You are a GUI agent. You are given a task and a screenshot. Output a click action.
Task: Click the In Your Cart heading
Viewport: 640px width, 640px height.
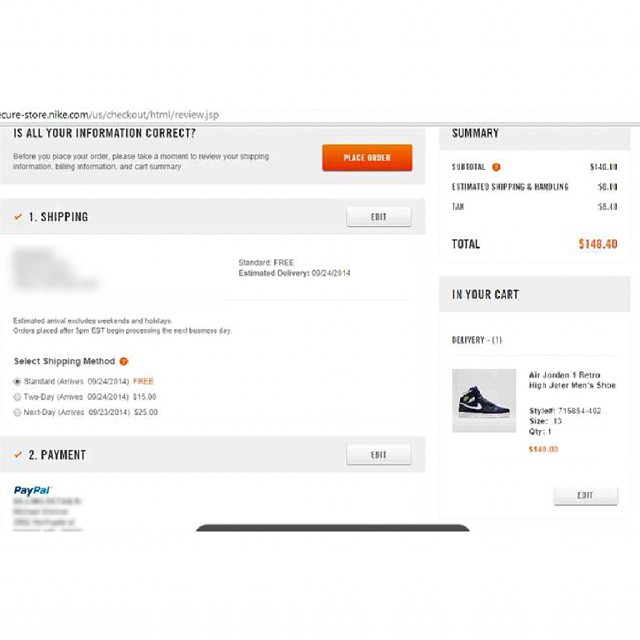pos(485,294)
